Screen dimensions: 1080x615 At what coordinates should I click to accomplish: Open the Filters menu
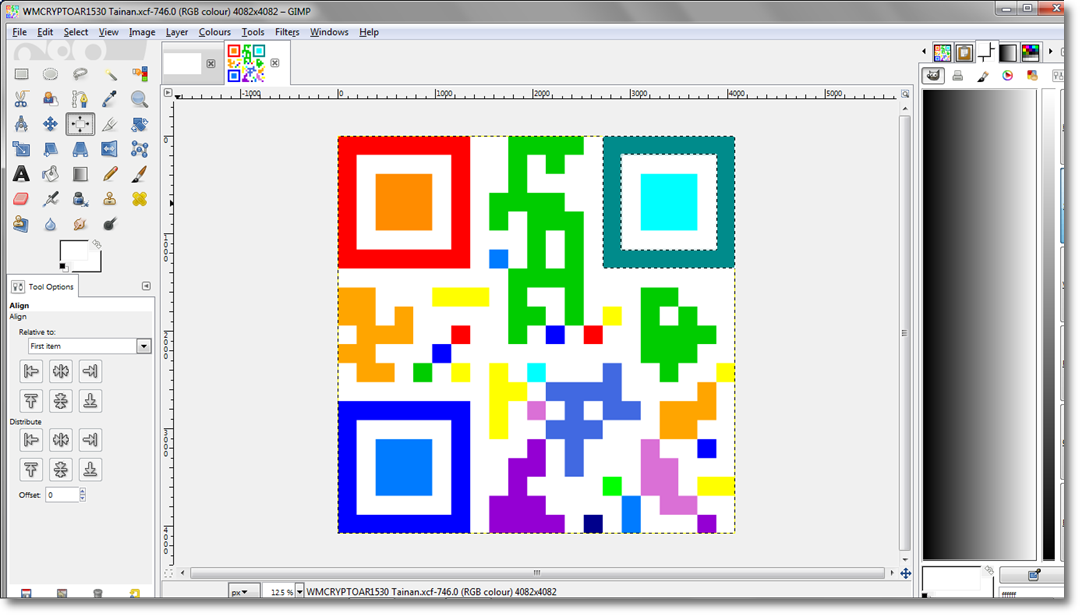click(x=287, y=32)
